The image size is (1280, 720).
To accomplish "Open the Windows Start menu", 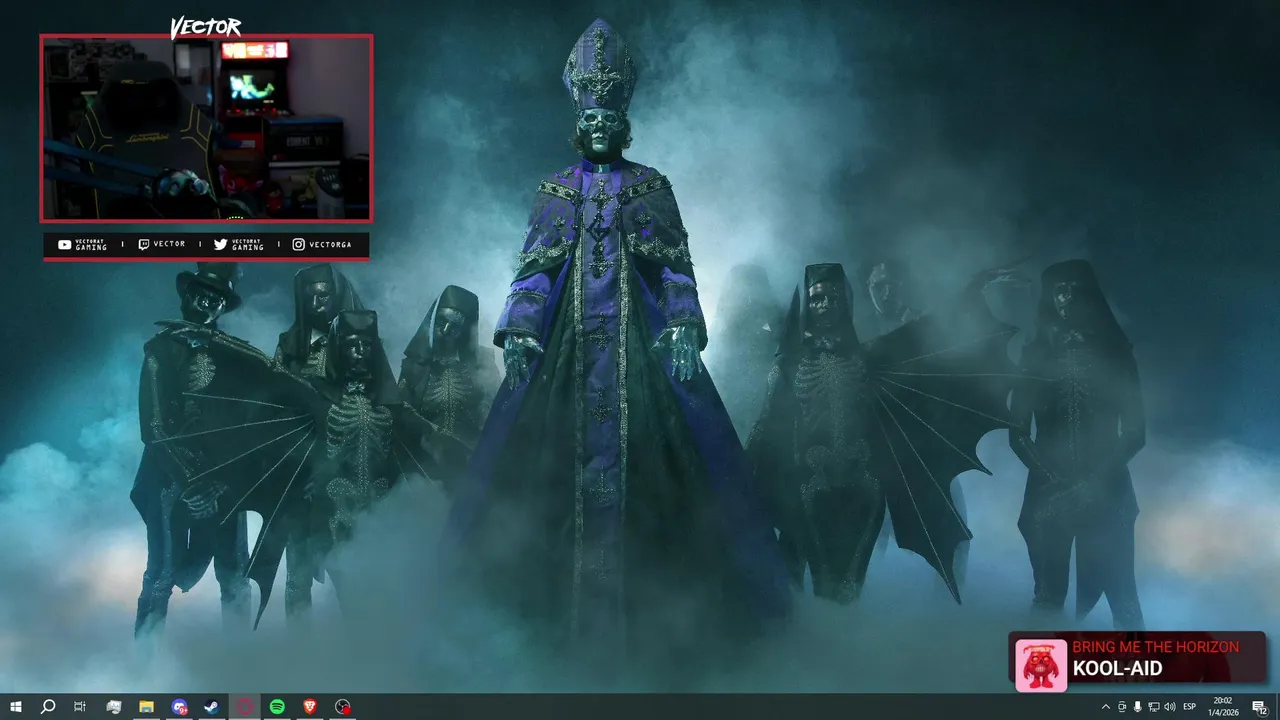I will point(15,707).
